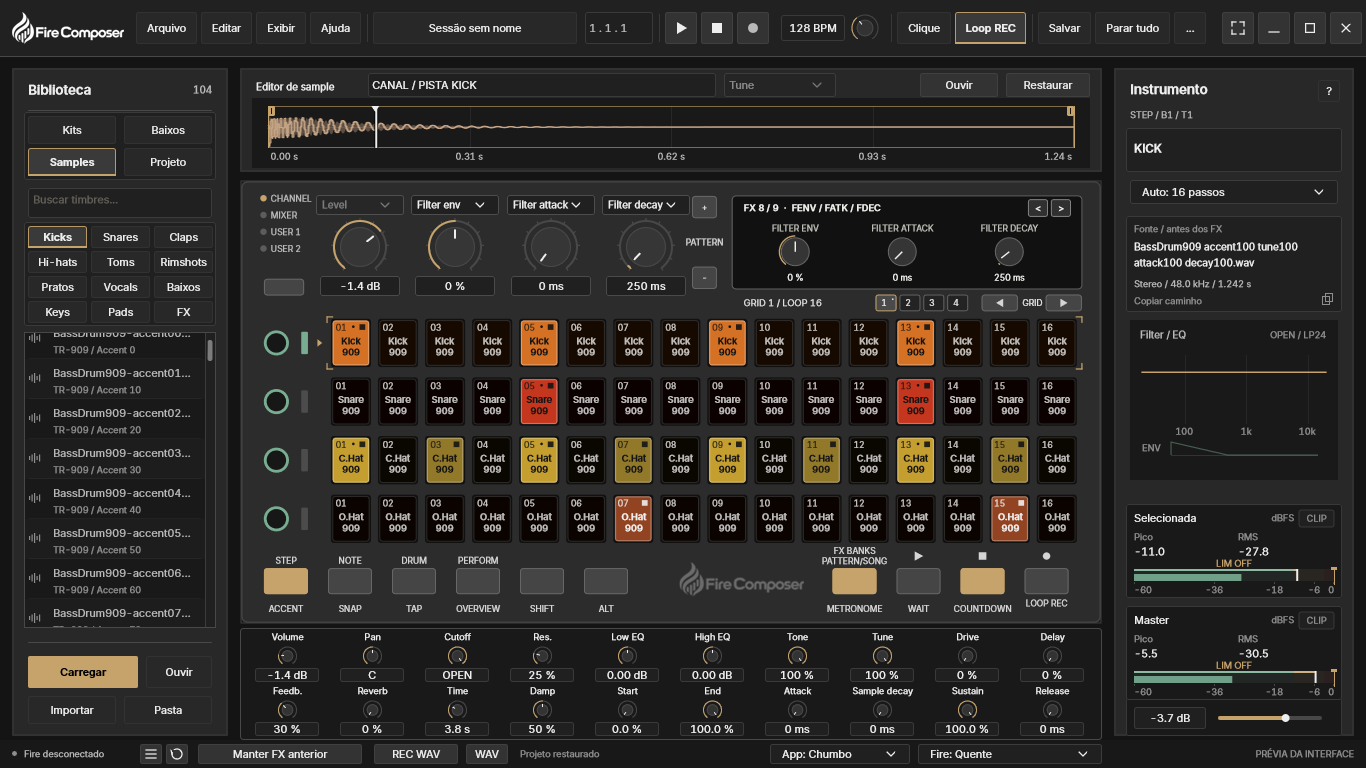1366x768 pixels.
Task: Click the pattern minus button
Action: pyautogui.click(x=704, y=277)
